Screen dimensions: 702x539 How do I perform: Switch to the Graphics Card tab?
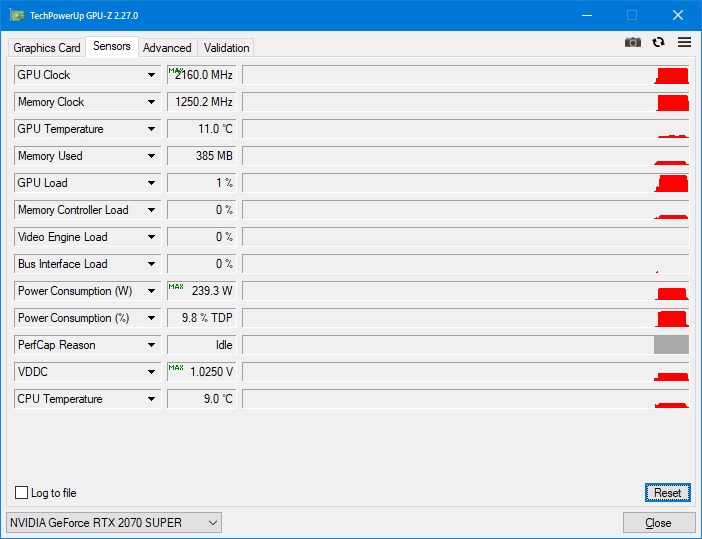(47, 47)
